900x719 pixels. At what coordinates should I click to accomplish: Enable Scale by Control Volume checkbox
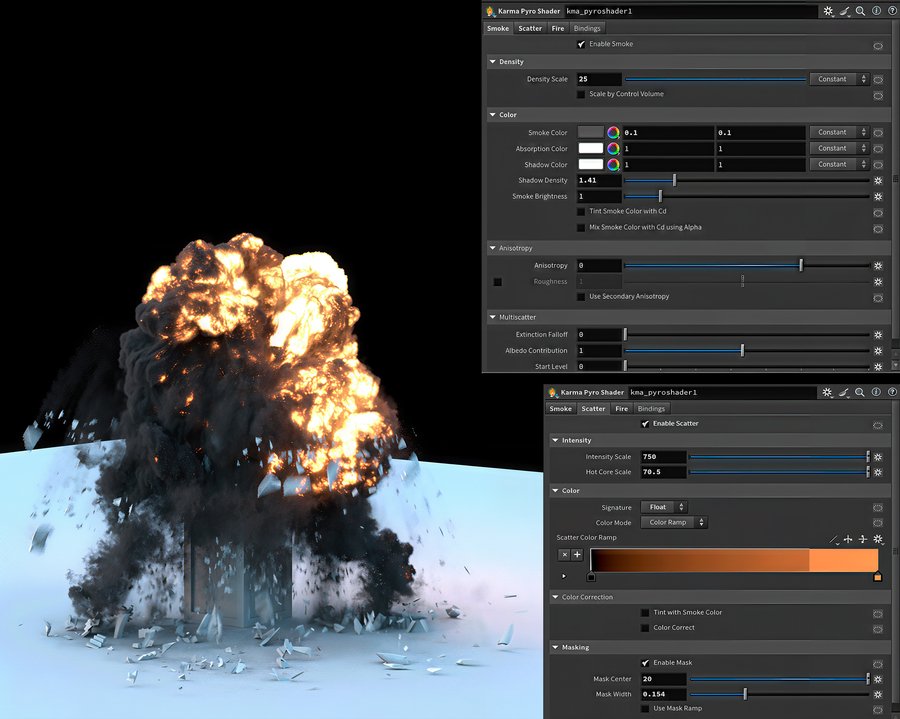coord(581,94)
